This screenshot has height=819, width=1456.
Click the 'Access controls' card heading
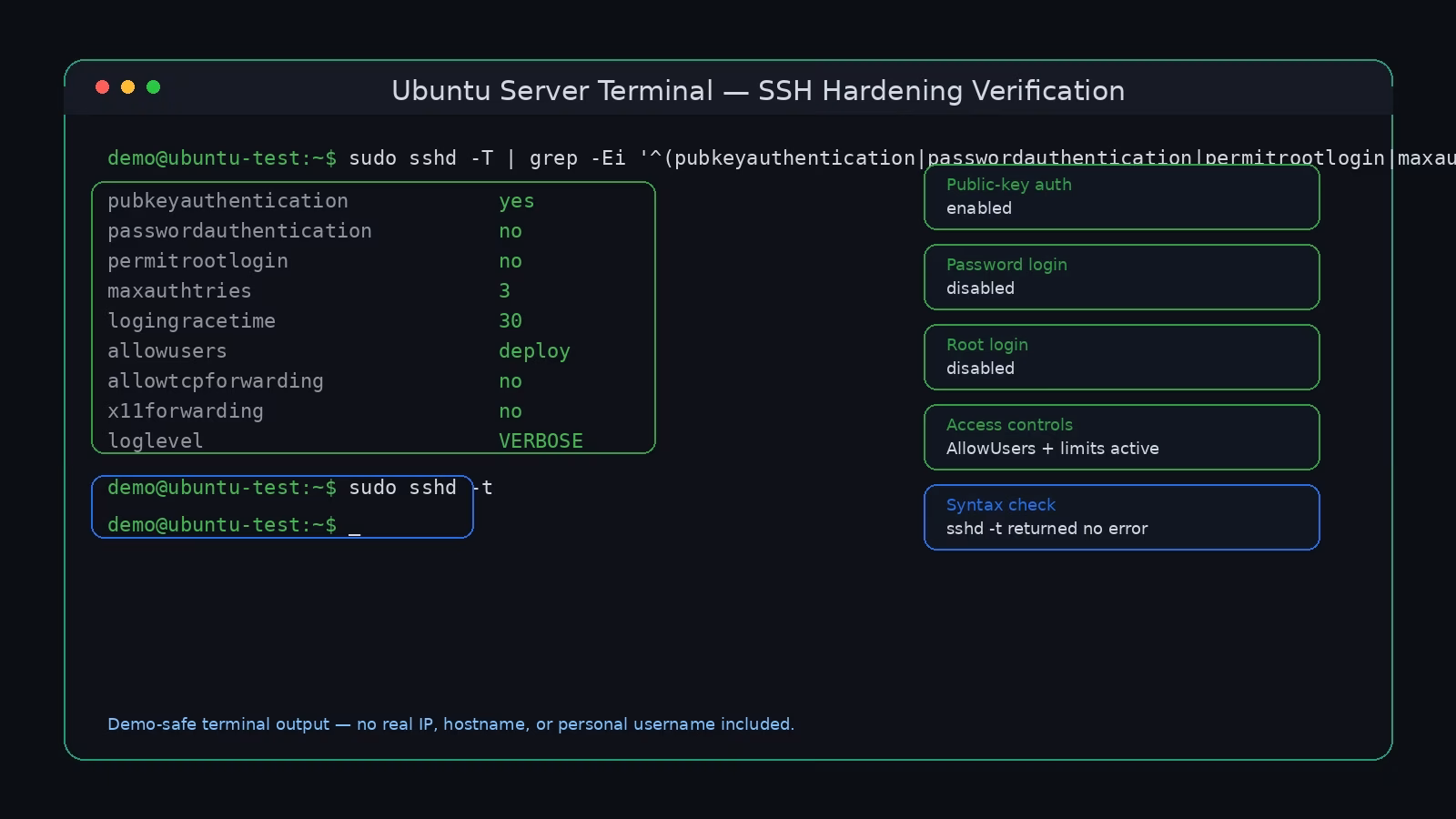pyautogui.click(x=1009, y=425)
